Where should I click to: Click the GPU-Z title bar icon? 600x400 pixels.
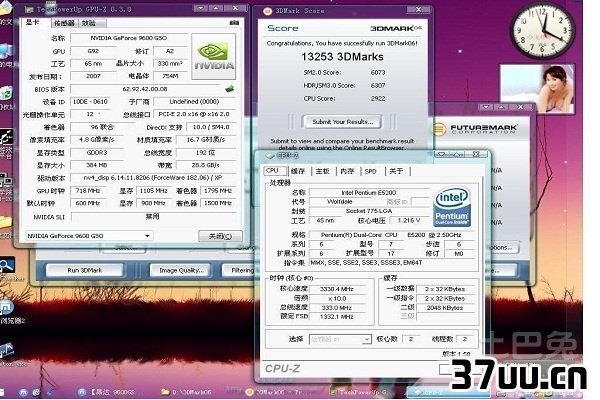[29, 9]
